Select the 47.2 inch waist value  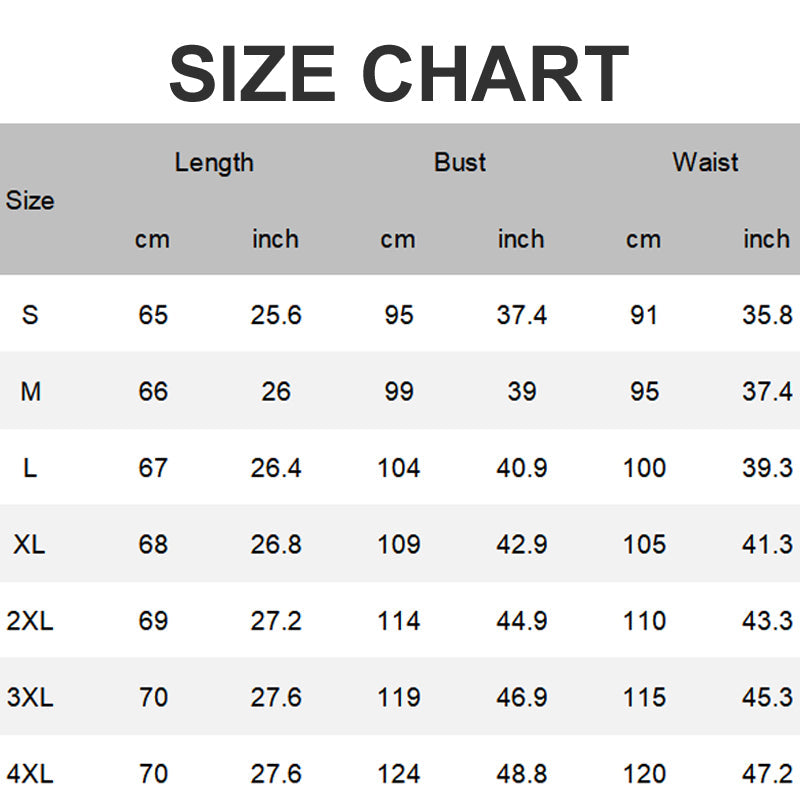click(767, 773)
